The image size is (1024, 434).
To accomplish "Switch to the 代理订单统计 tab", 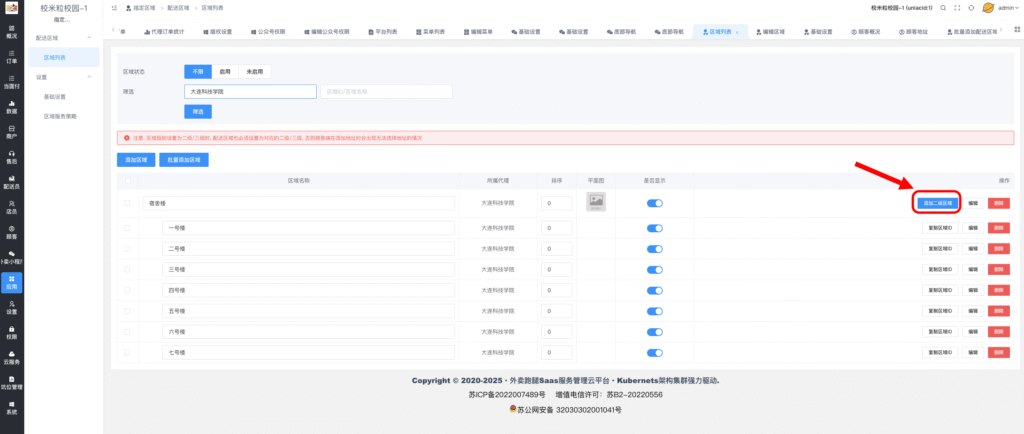I will [x=163, y=31].
